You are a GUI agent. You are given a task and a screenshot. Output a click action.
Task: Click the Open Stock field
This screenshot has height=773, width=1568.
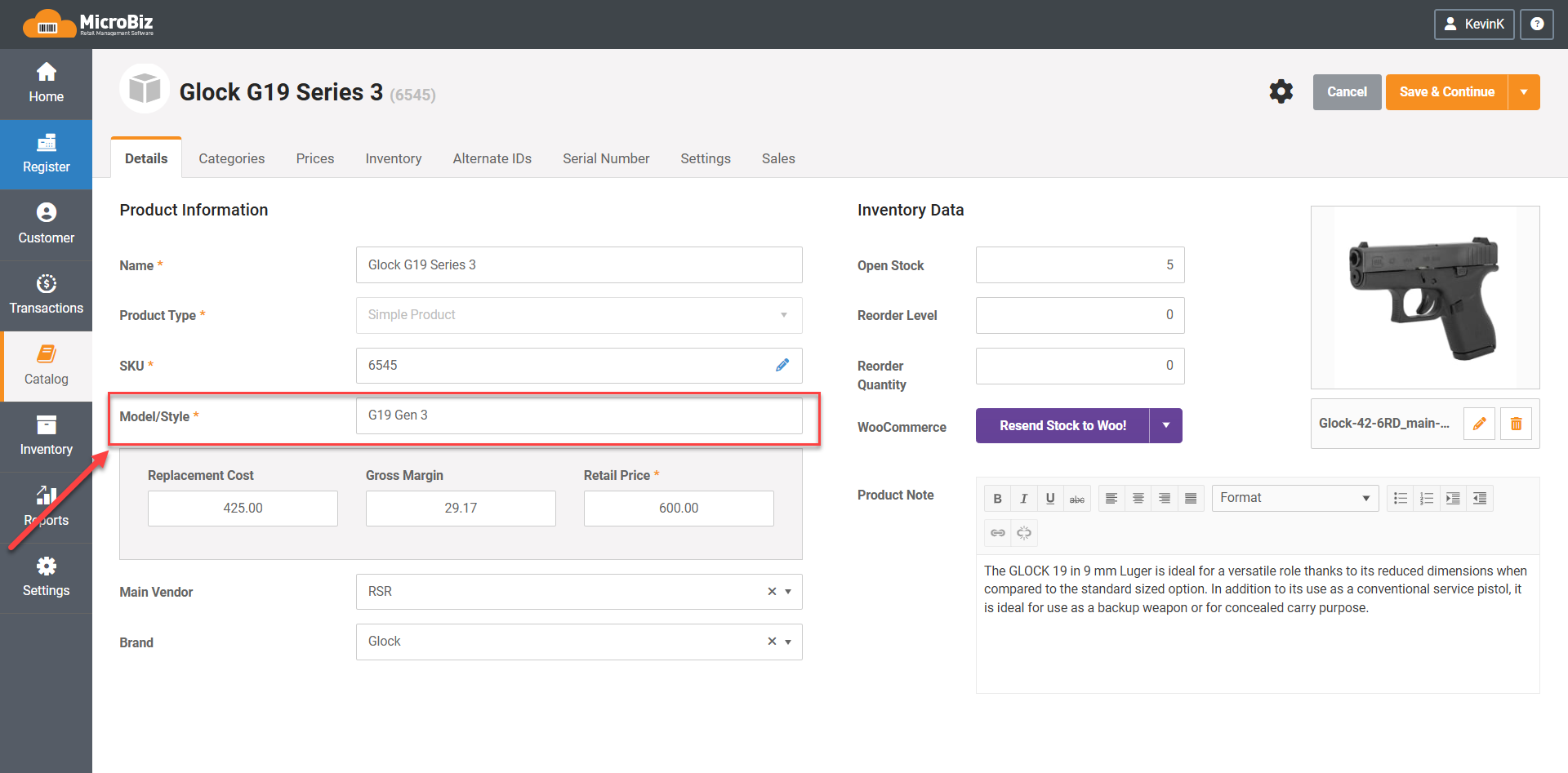click(x=1080, y=264)
